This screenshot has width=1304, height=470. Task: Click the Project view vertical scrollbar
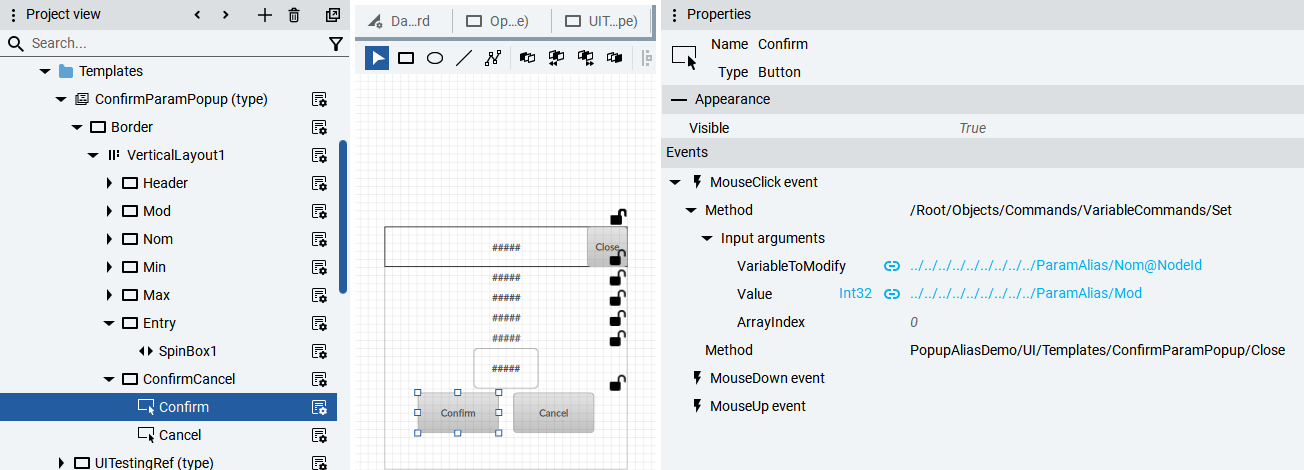click(x=343, y=216)
